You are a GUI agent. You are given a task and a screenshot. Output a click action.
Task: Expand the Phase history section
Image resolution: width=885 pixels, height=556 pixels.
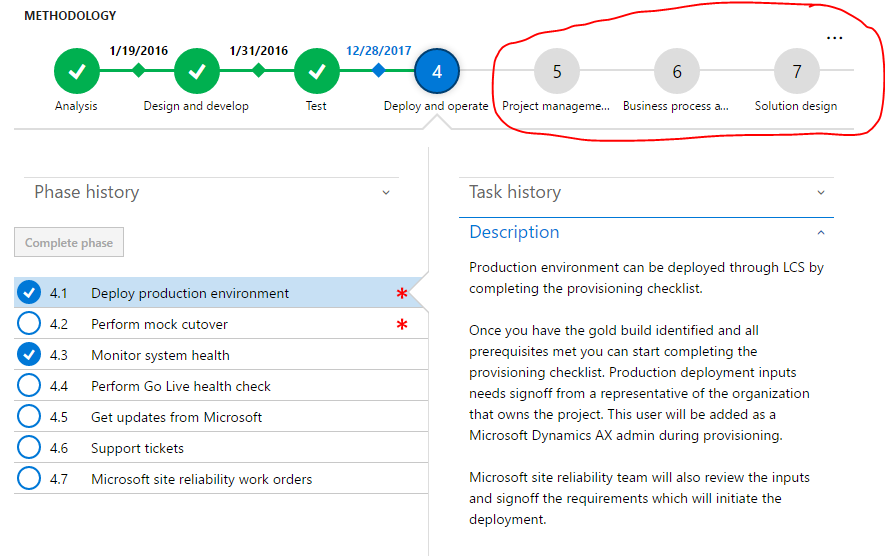tap(386, 192)
